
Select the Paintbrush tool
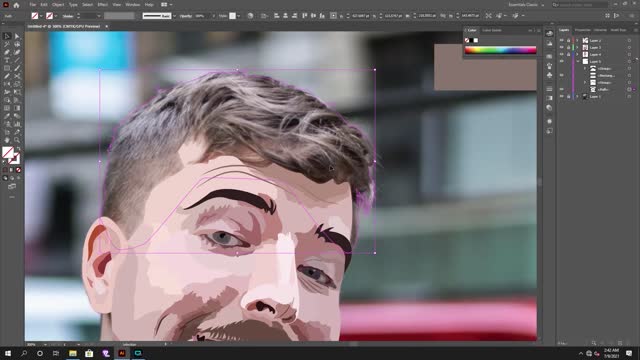(17, 68)
